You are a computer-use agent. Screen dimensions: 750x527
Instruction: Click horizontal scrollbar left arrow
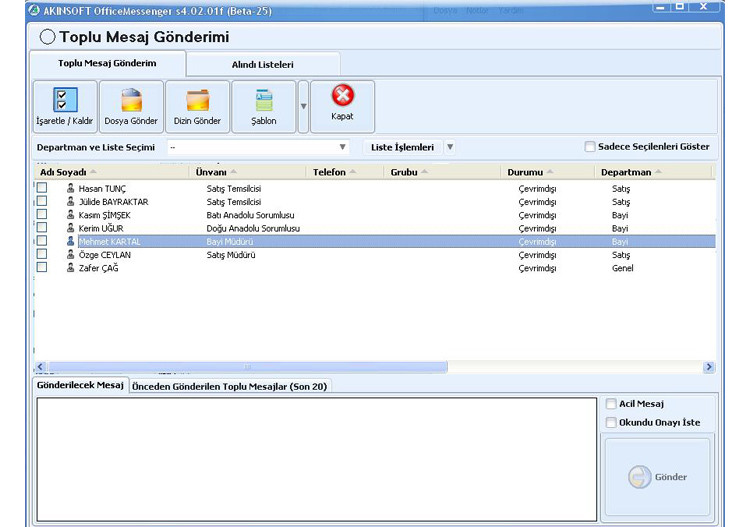(x=40, y=367)
